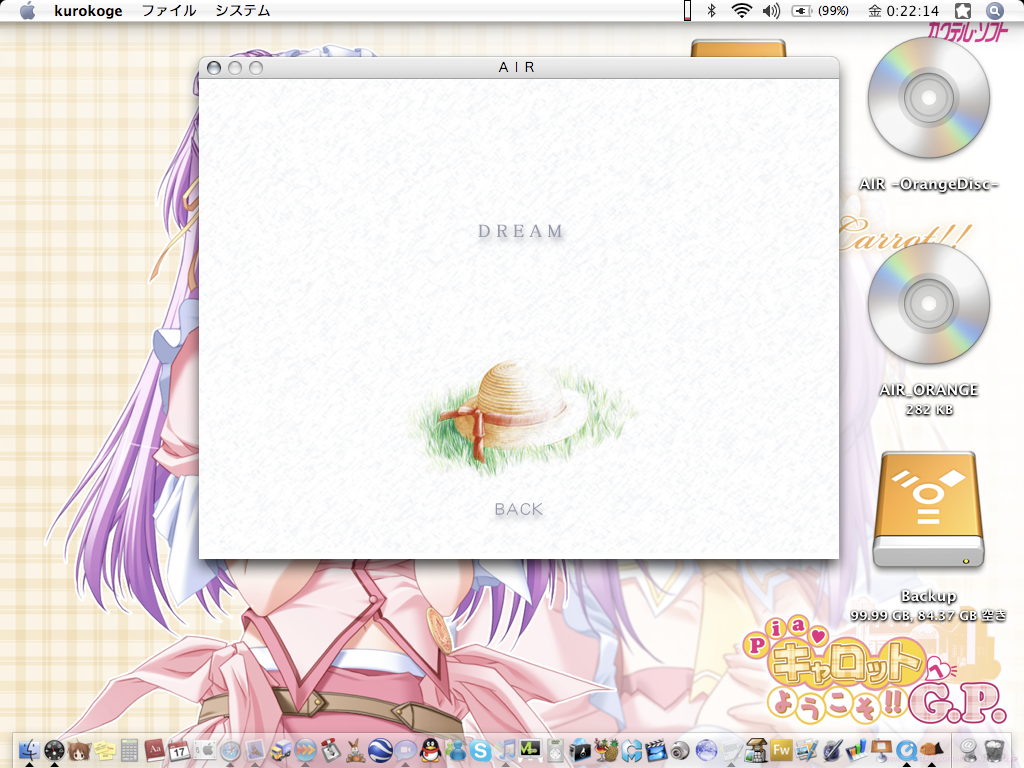Click the star icon beside the clock
Screen dimensions: 1024x768
[x=963, y=10]
